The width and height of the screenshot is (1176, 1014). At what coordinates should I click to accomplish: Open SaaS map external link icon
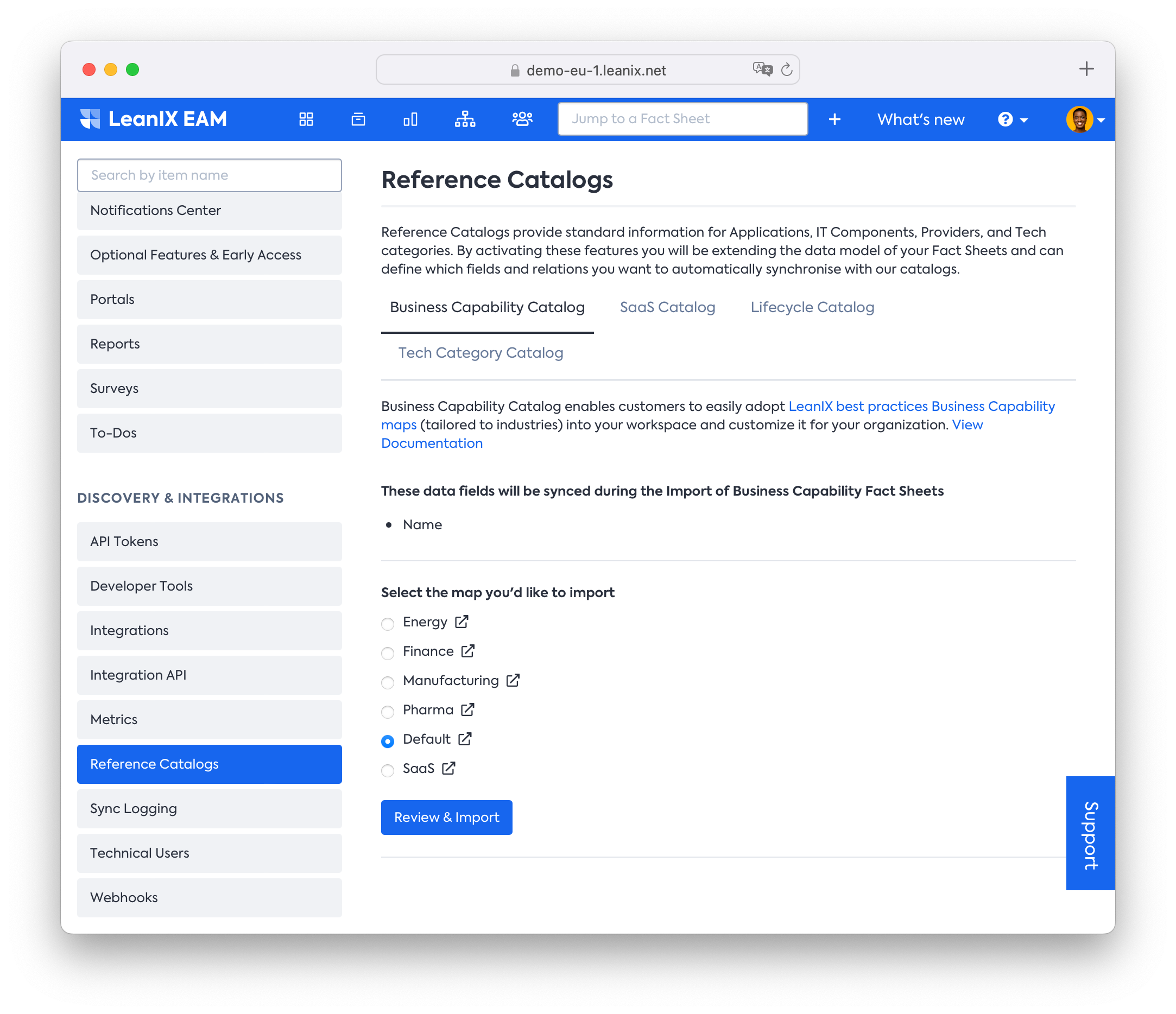tap(448, 768)
